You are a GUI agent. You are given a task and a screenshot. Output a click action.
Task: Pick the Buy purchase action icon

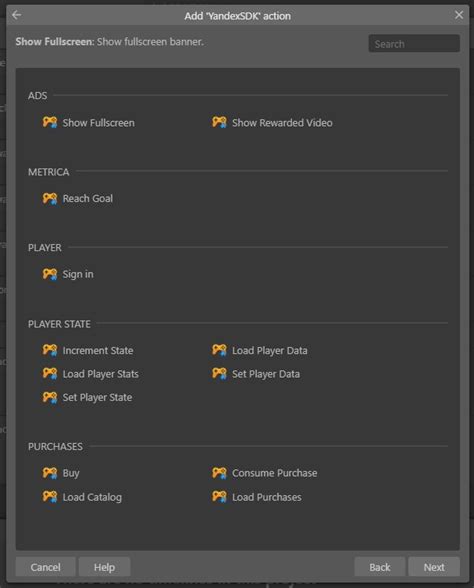50,473
